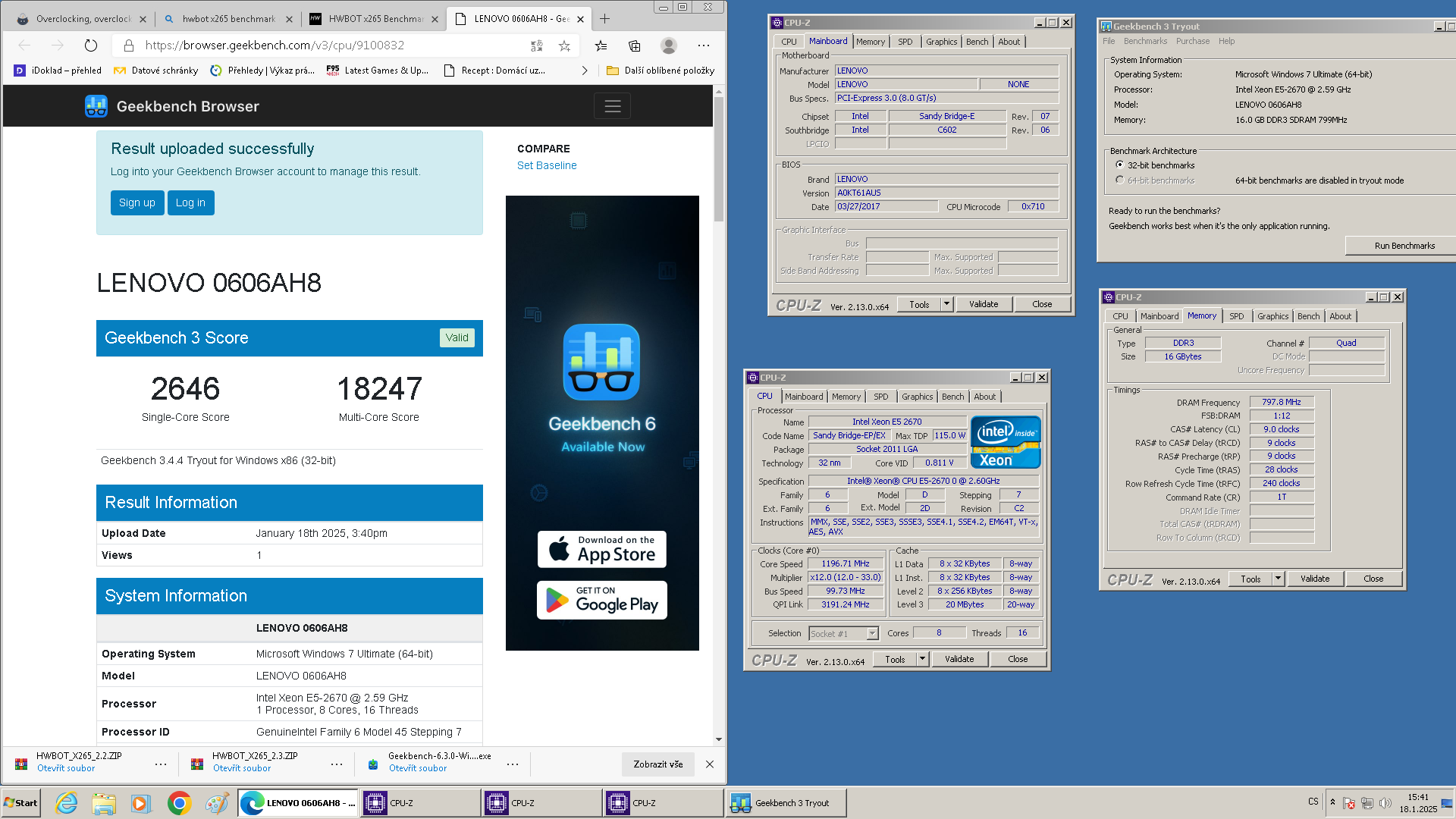1456x819 pixels.
Task: Switch to the HWBOT x265 Benchmark browser tab
Action: 372,19
